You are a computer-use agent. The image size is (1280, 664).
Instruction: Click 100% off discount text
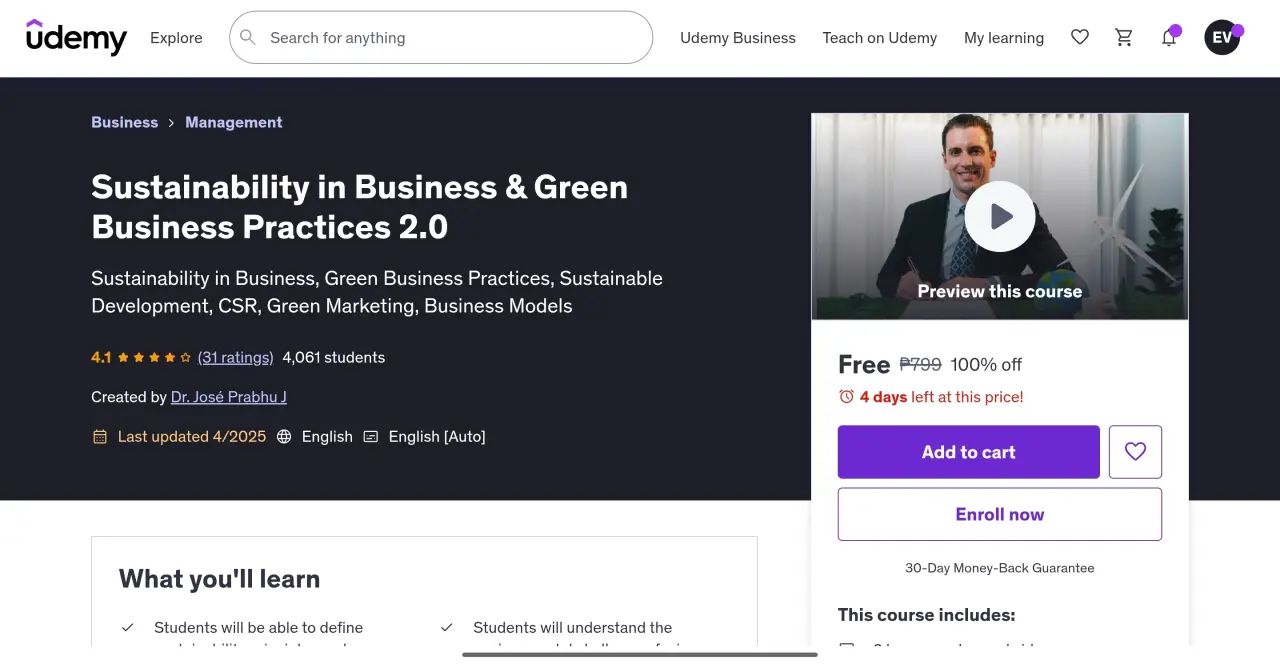[x=986, y=364]
